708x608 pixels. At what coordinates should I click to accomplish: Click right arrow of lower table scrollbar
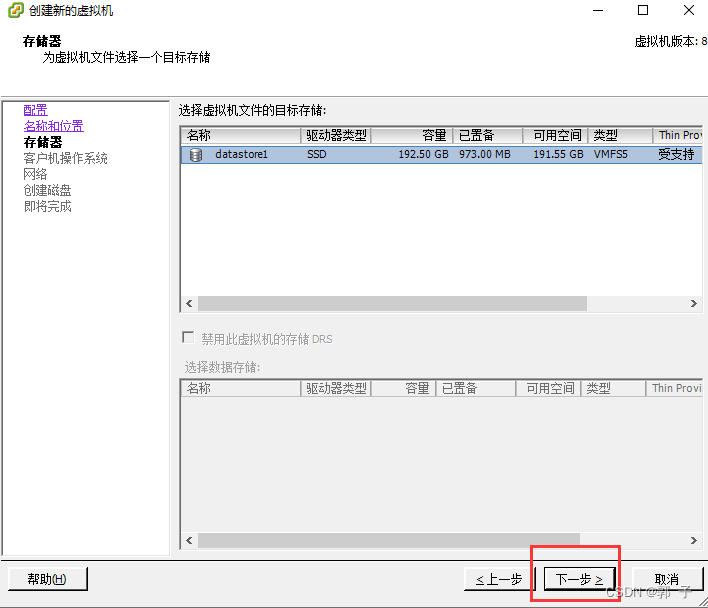pyautogui.click(x=694, y=540)
